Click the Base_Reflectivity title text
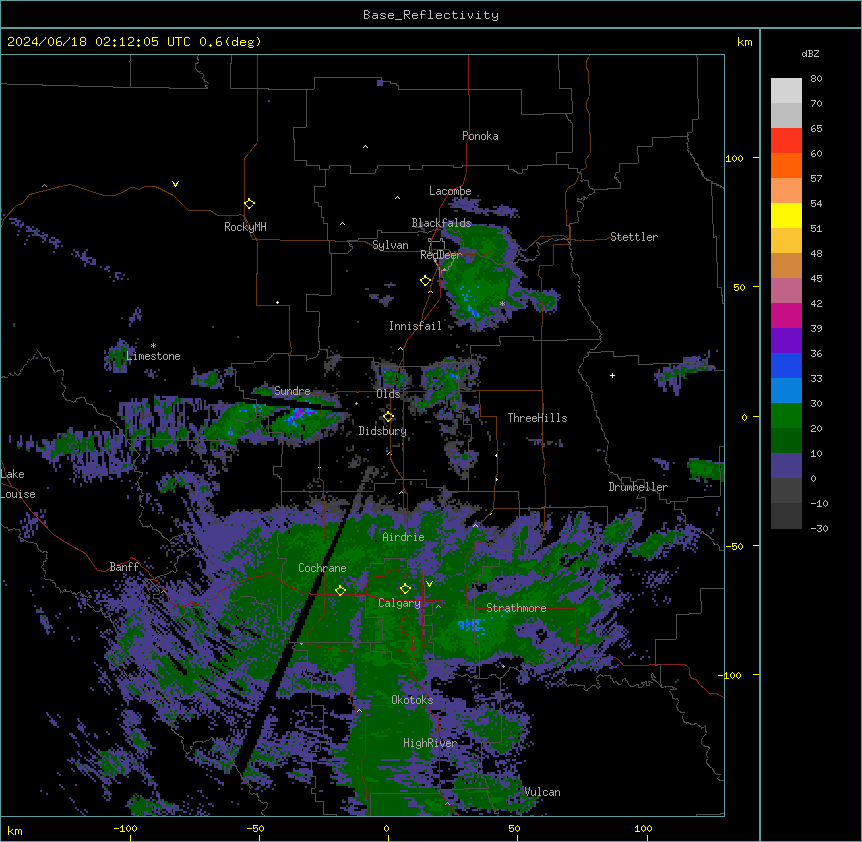Viewport: 862px width, 842px height. click(431, 15)
